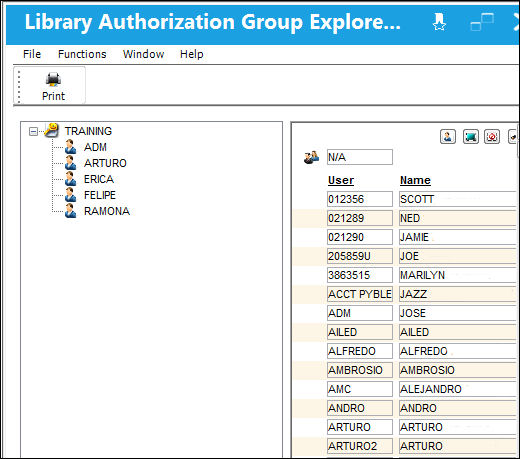Click the N/A group field
The width and height of the screenshot is (520, 459).
coord(360,157)
